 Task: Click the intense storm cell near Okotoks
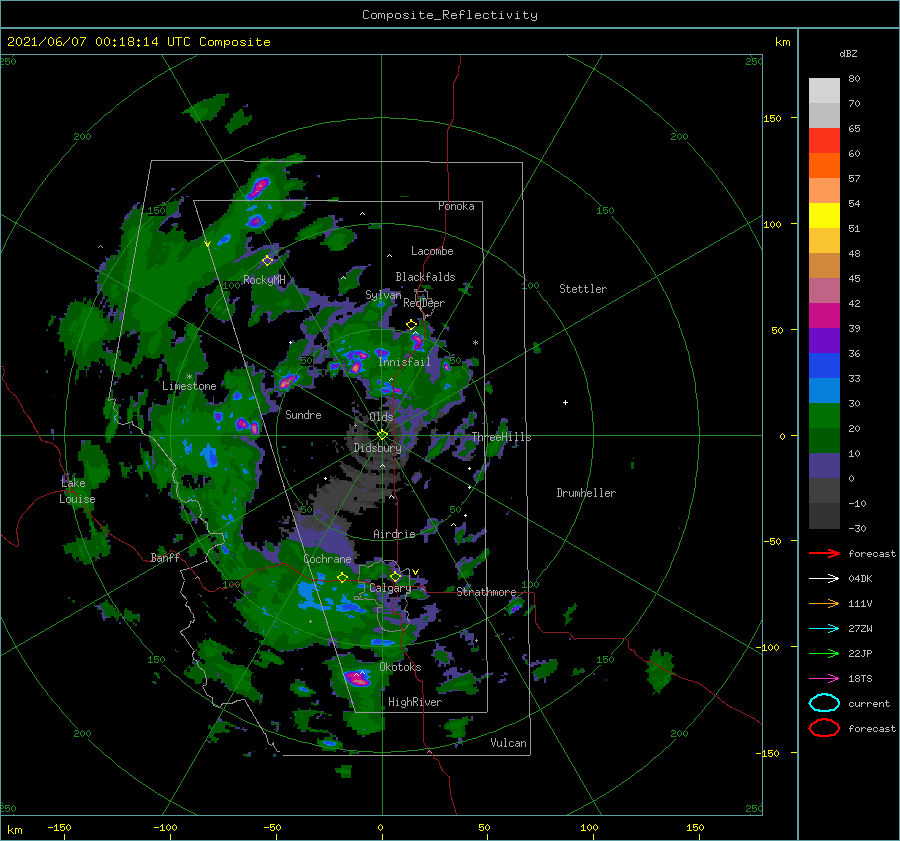click(x=358, y=679)
